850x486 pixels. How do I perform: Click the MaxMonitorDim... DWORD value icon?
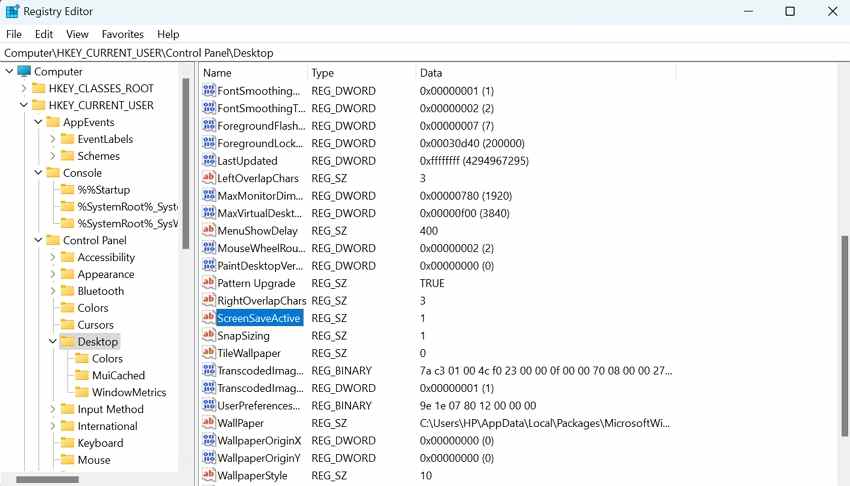(x=209, y=196)
